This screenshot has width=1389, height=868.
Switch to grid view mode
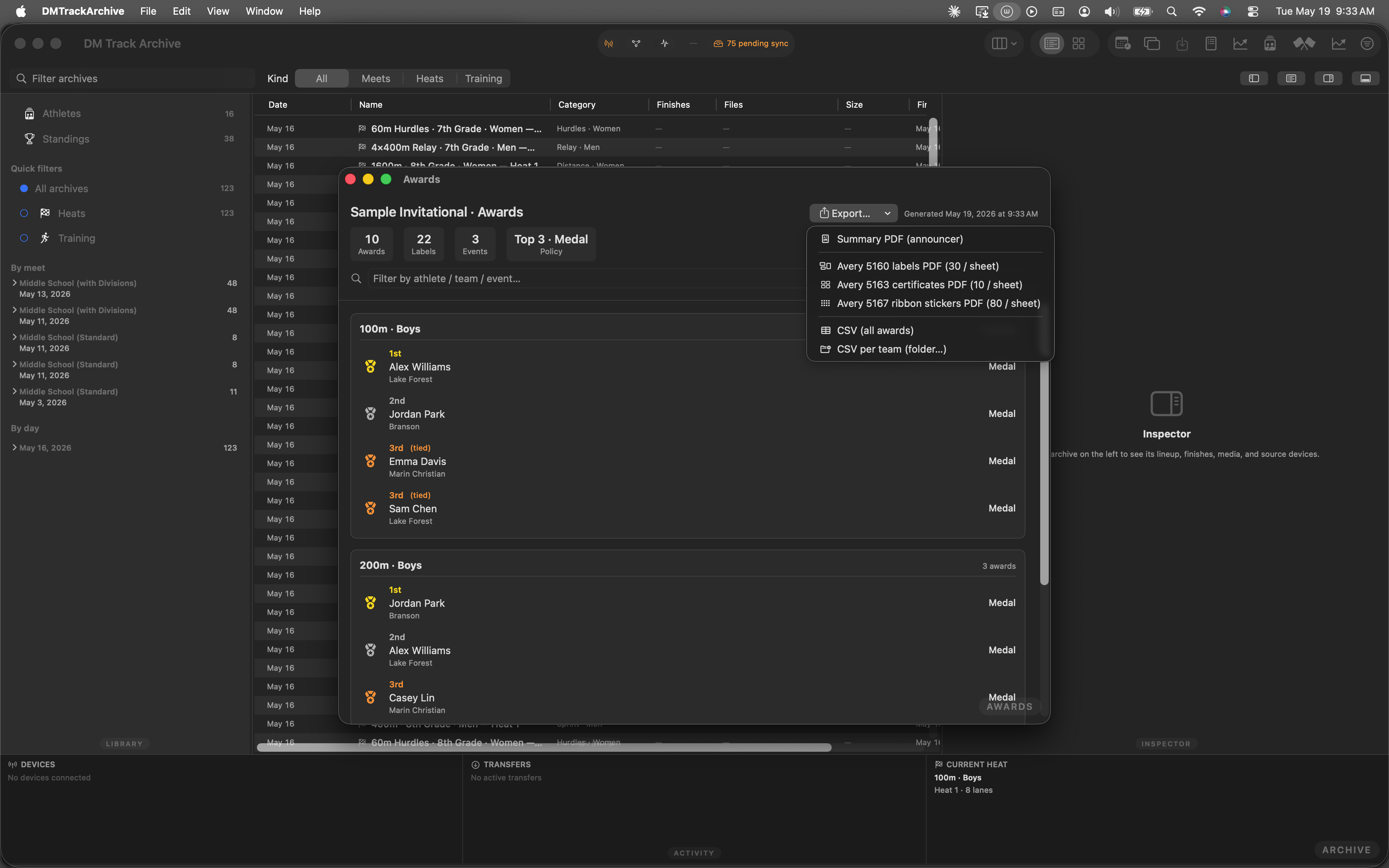[x=1079, y=44]
